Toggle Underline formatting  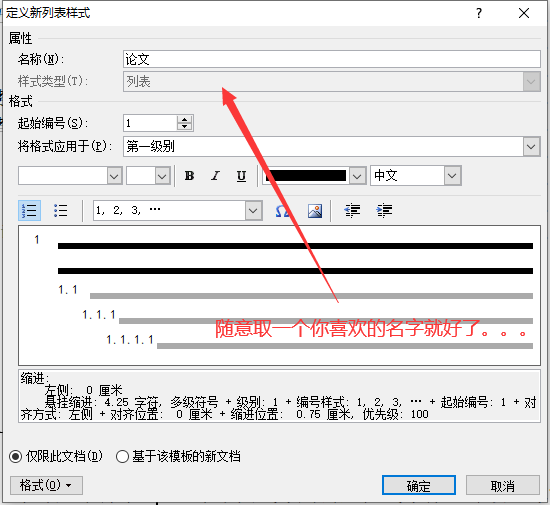coord(241,176)
